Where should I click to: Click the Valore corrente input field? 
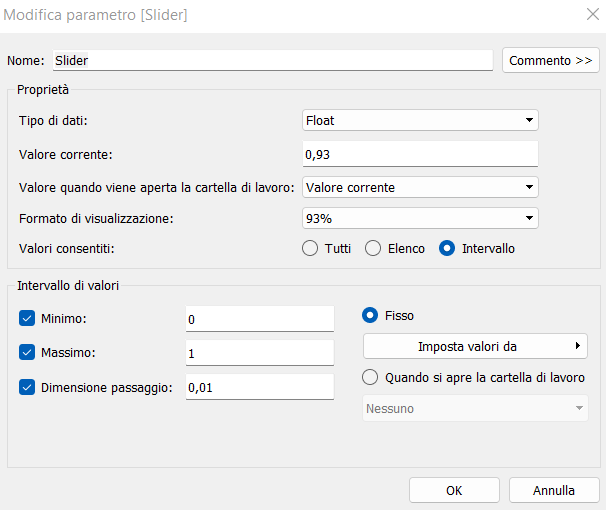[x=420, y=154]
